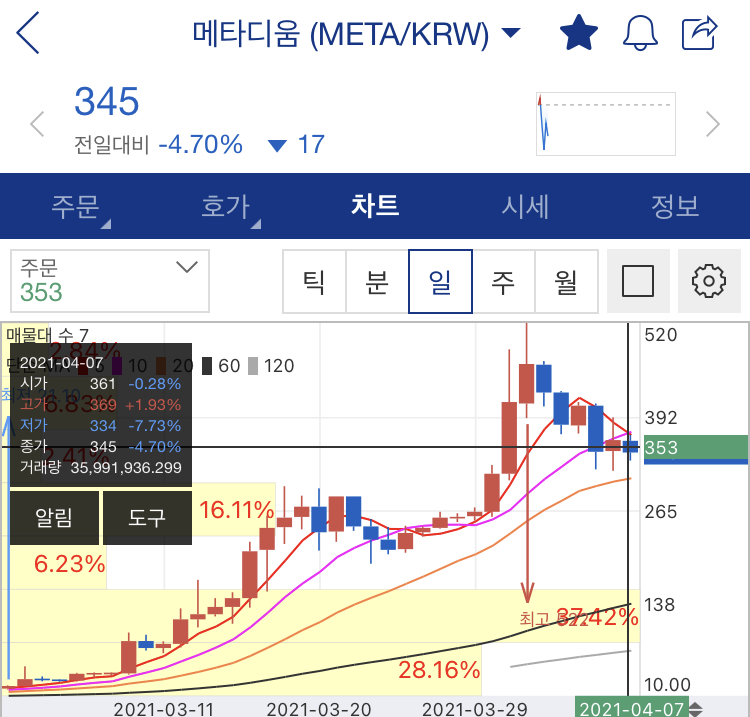Click the 6.23% volume profile label
Viewport: 750px width, 717px height.
click(70, 564)
